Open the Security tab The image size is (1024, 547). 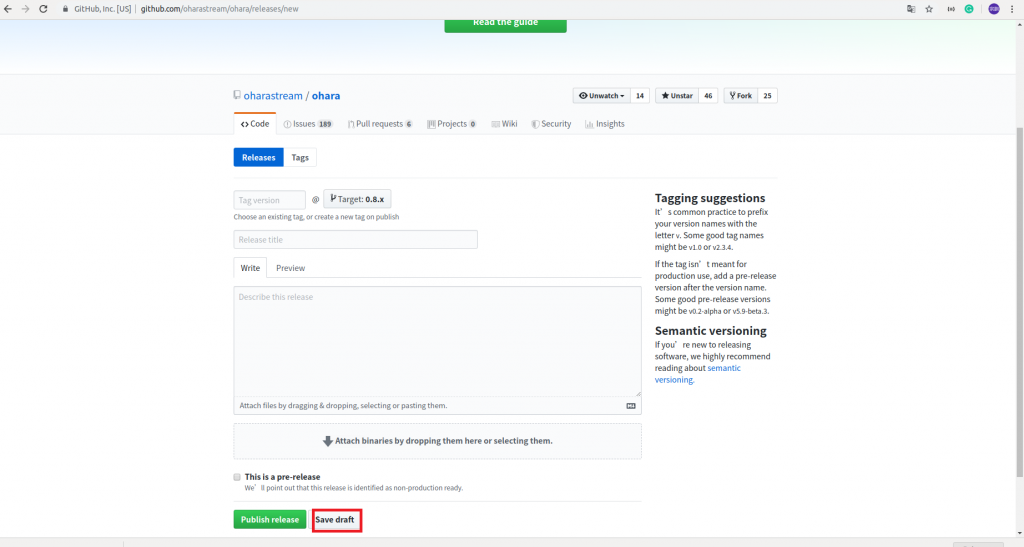[x=551, y=123]
